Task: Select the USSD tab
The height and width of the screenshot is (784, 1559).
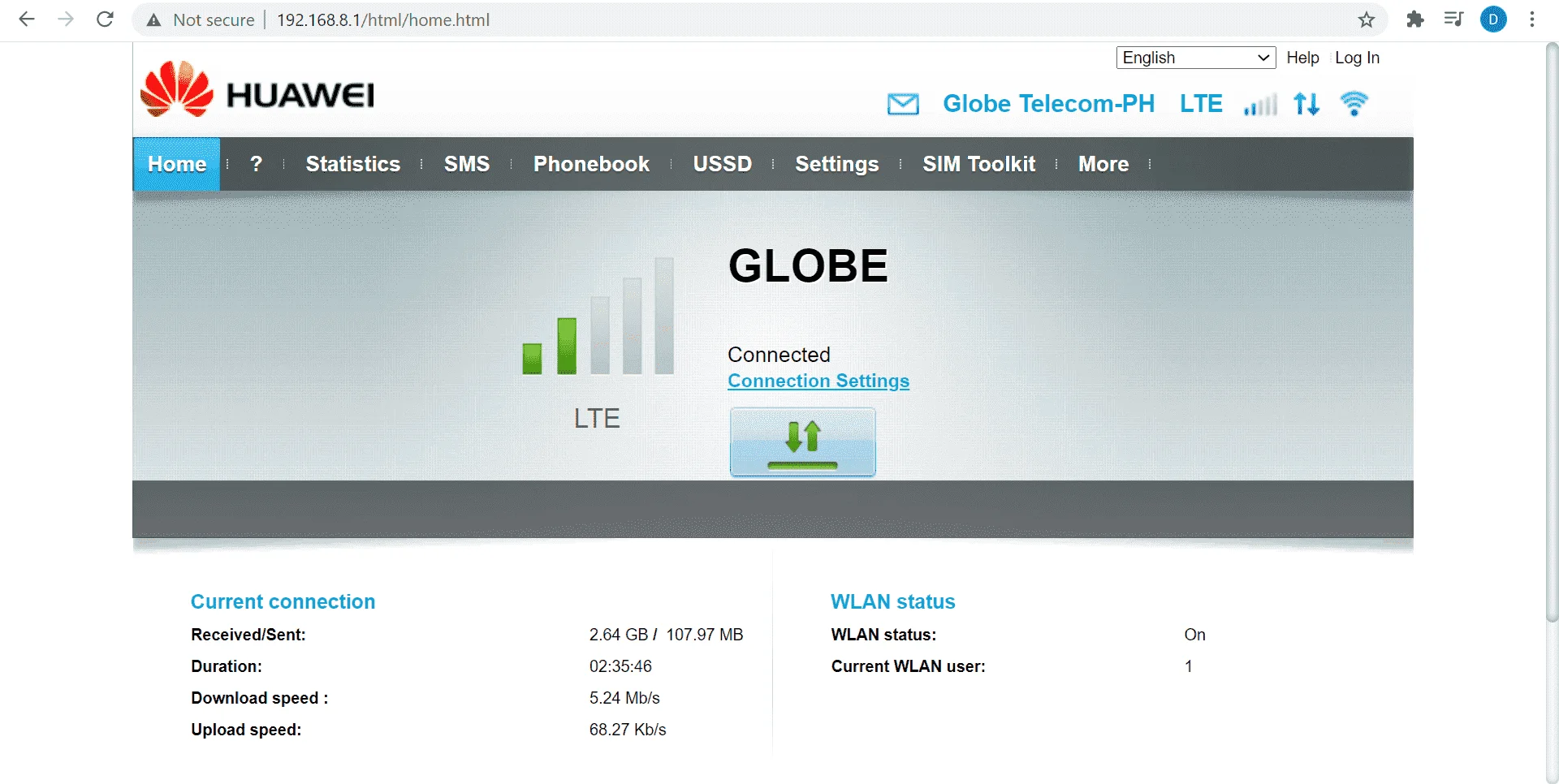Action: point(723,164)
